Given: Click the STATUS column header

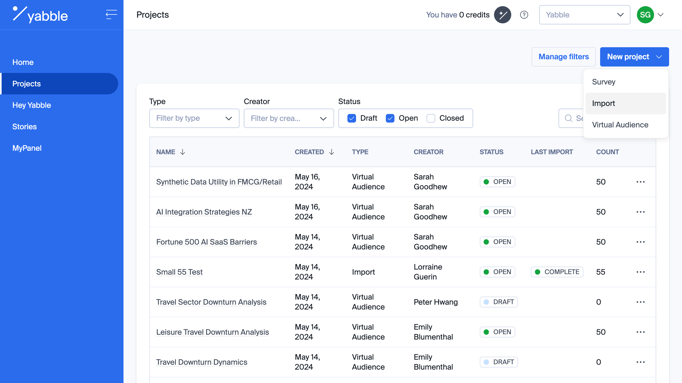Looking at the screenshot, I should pyautogui.click(x=491, y=152).
